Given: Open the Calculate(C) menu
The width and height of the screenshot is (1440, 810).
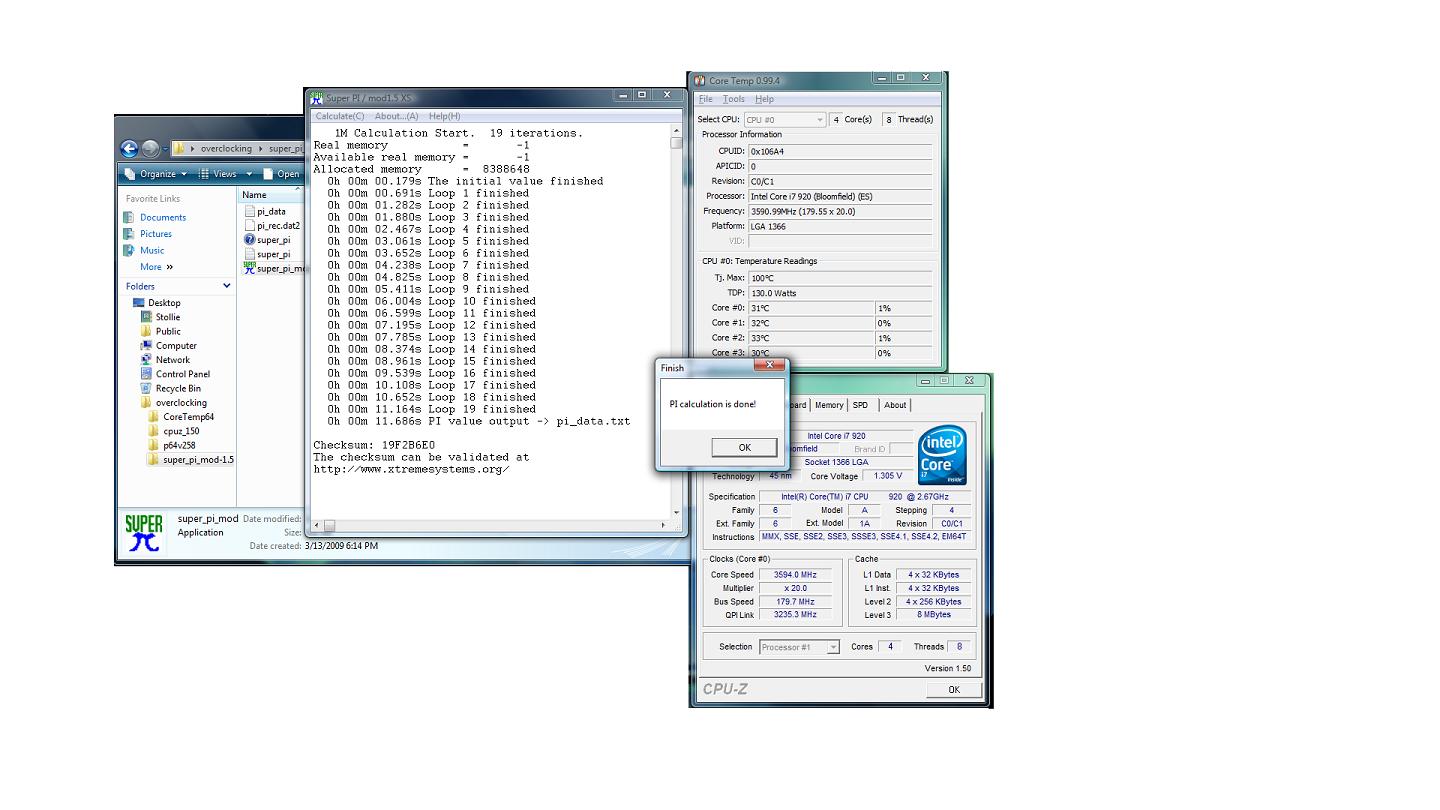Looking at the screenshot, I should pos(340,116).
